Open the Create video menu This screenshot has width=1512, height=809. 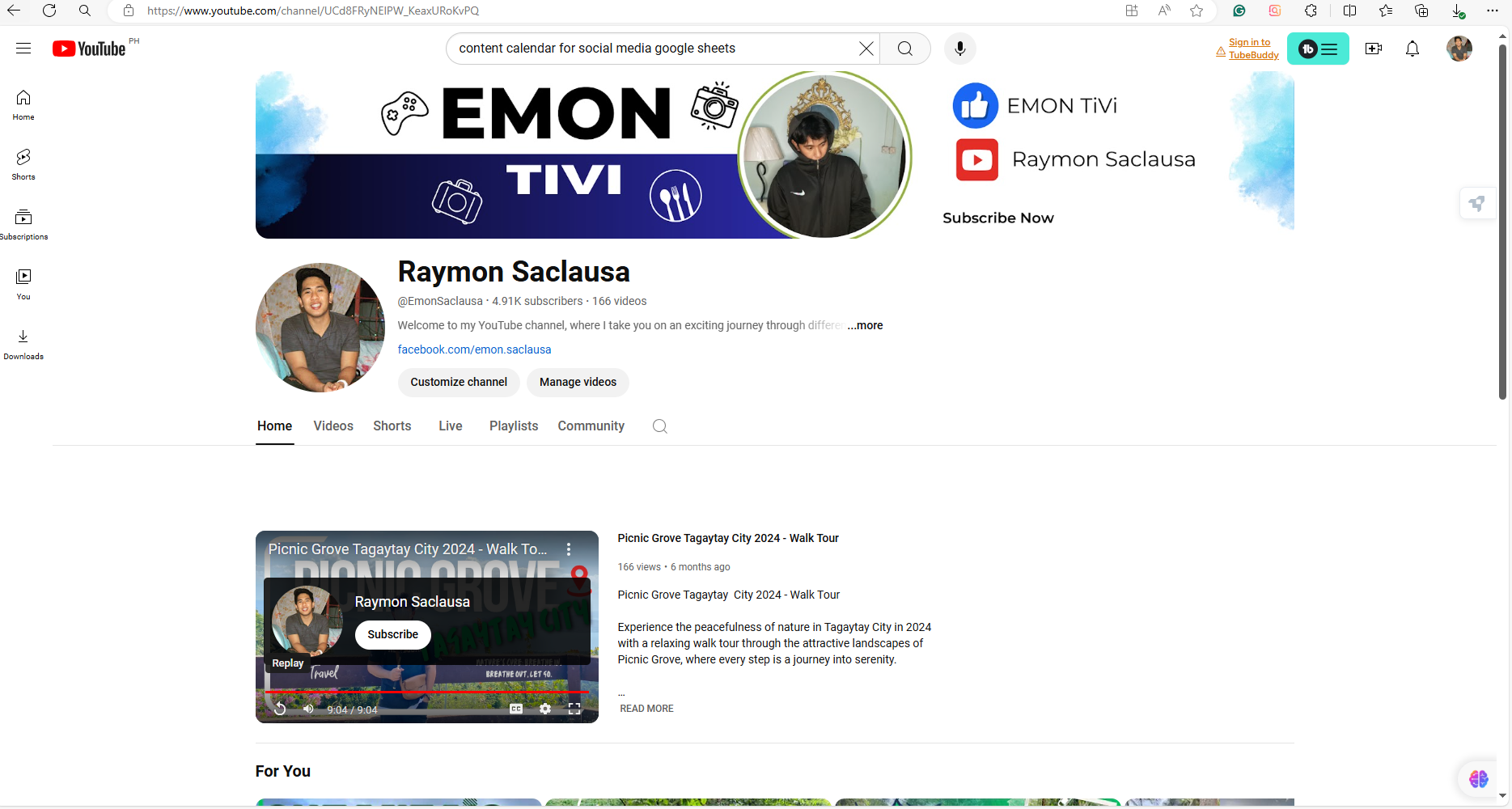click(x=1374, y=49)
